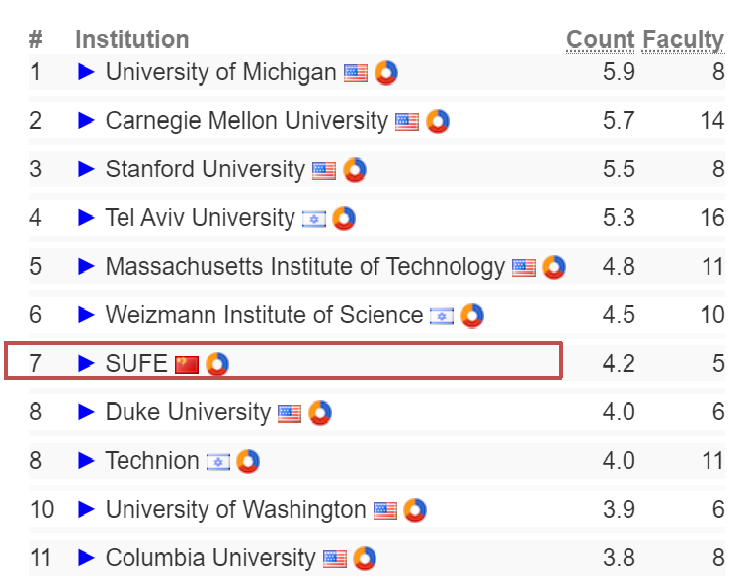Open the University of Michigan pie chart icon

click(387, 73)
